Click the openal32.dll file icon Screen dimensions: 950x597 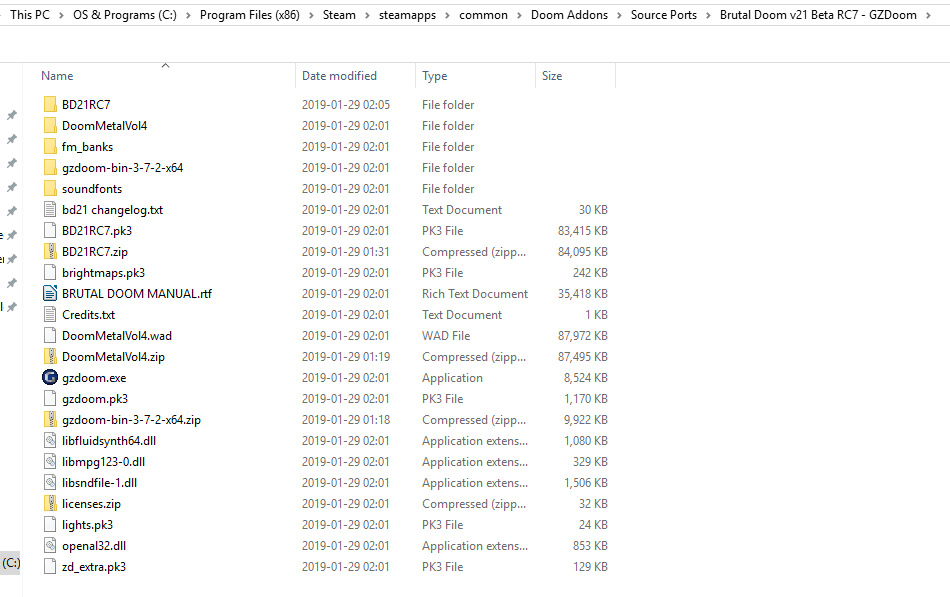point(50,545)
